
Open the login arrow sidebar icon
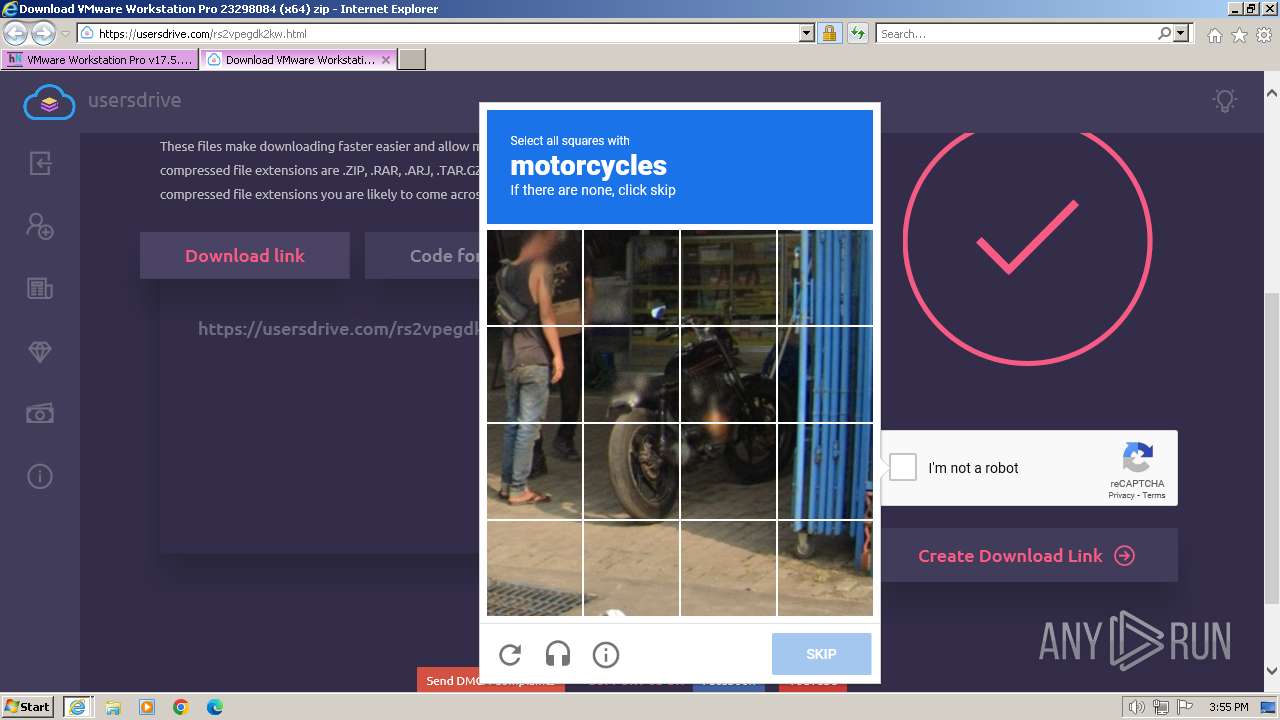[40, 163]
